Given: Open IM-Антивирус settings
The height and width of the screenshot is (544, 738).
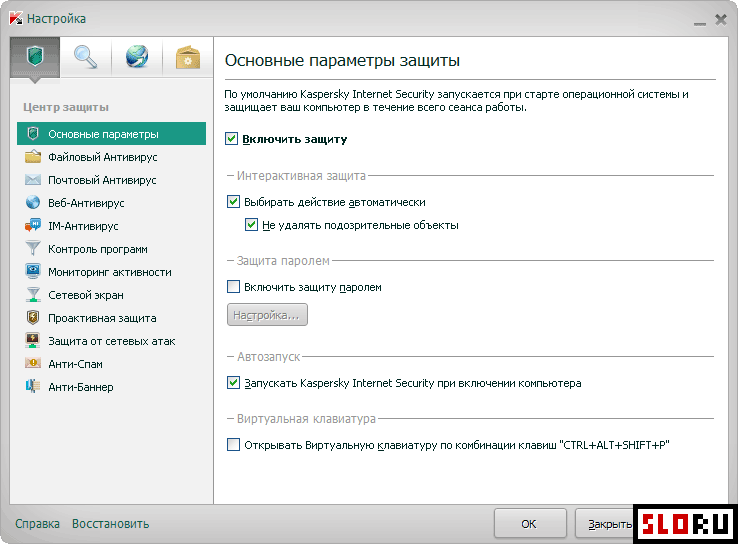Looking at the screenshot, I should (111, 226).
